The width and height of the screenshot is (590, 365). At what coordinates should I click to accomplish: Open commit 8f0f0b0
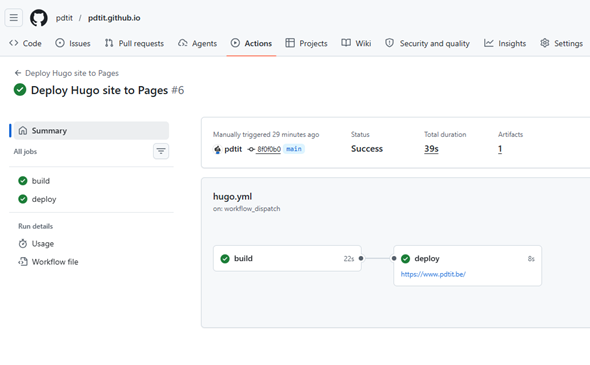[x=269, y=149]
